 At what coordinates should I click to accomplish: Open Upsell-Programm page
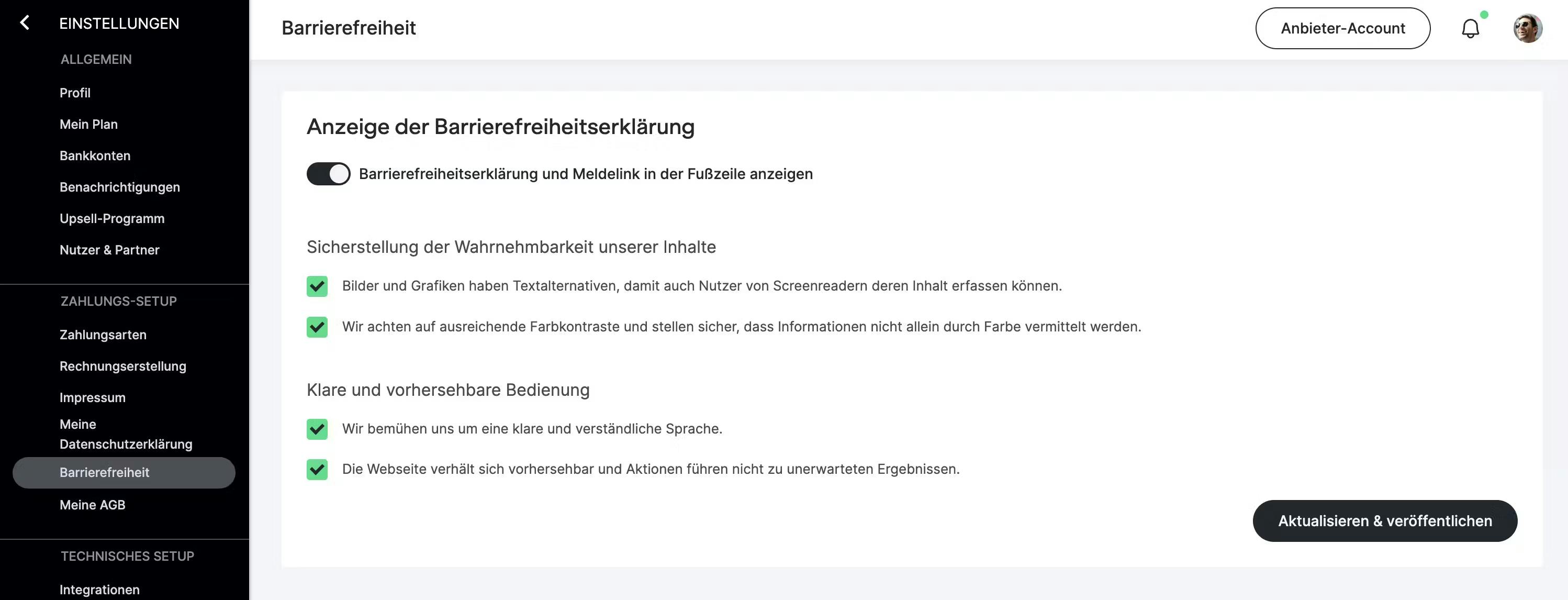pyautogui.click(x=112, y=218)
